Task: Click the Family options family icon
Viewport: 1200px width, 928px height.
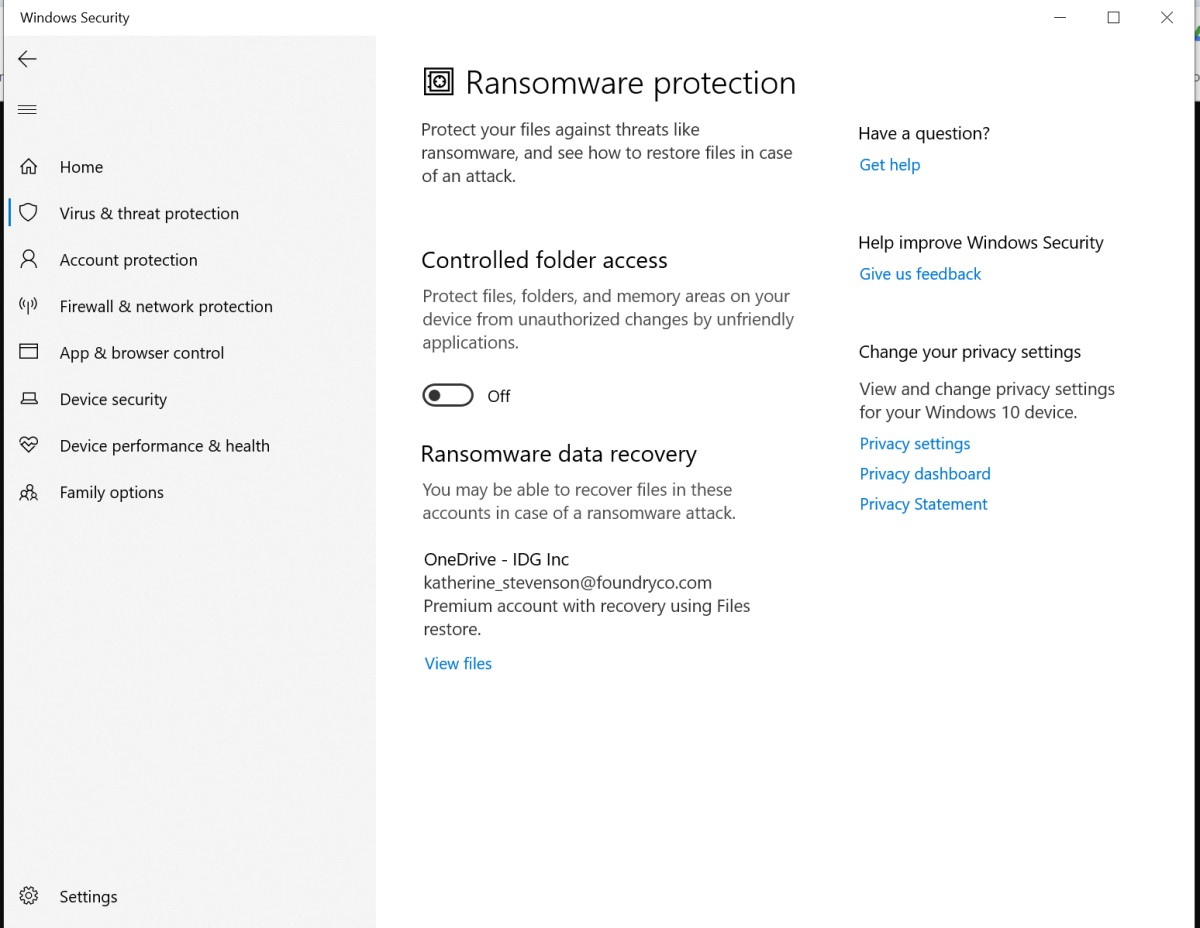Action: [x=29, y=492]
